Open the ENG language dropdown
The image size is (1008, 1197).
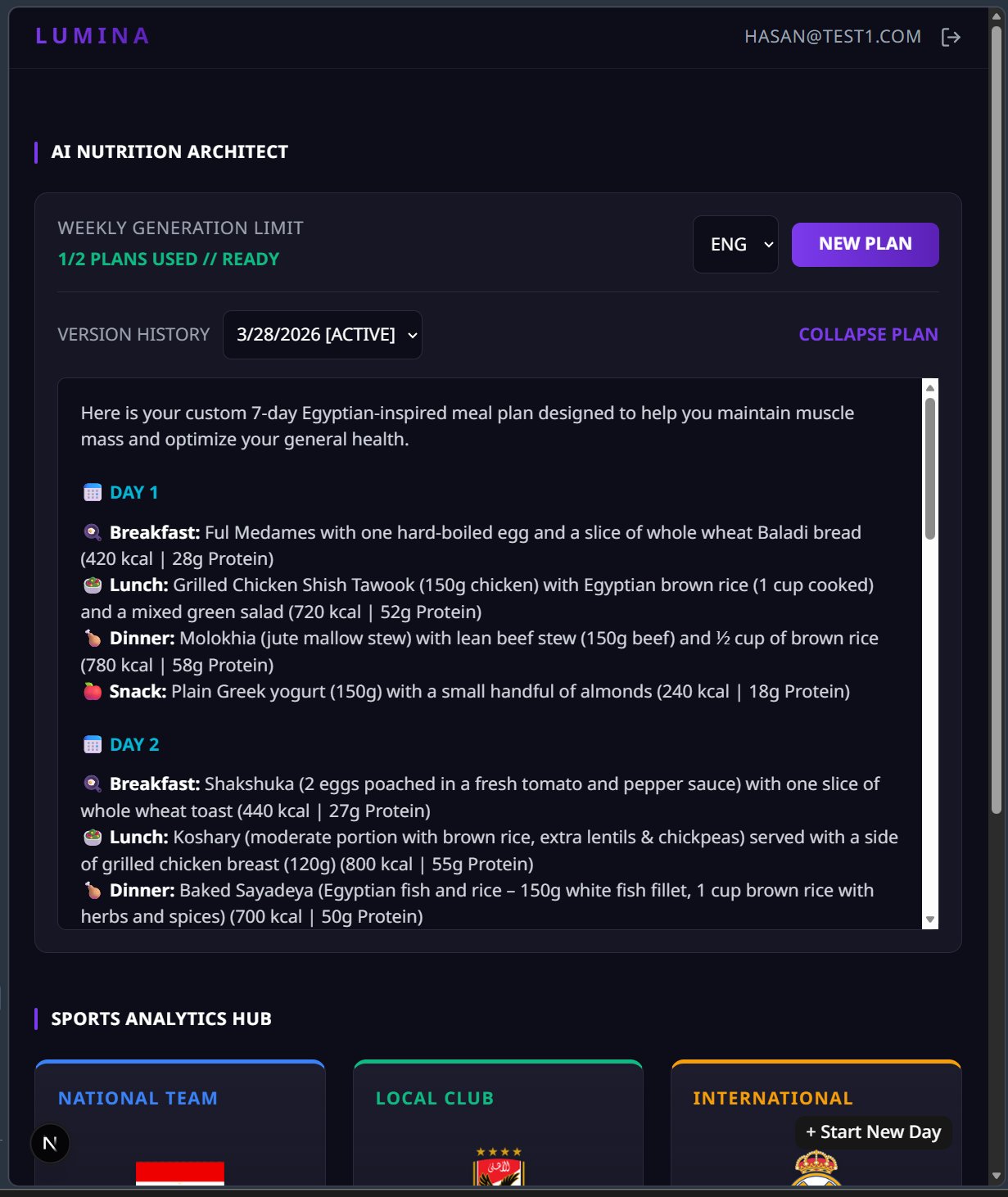click(735, 244)
